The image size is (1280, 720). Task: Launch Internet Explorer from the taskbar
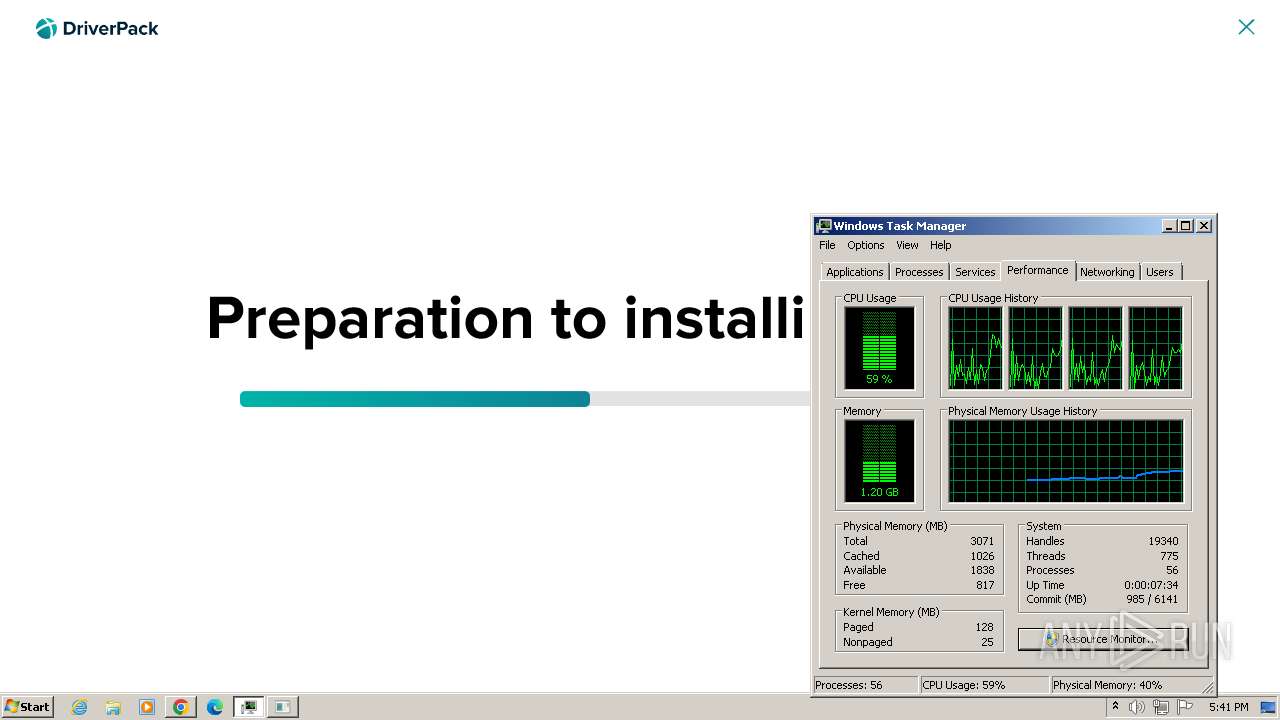click(x=80, y=707)
